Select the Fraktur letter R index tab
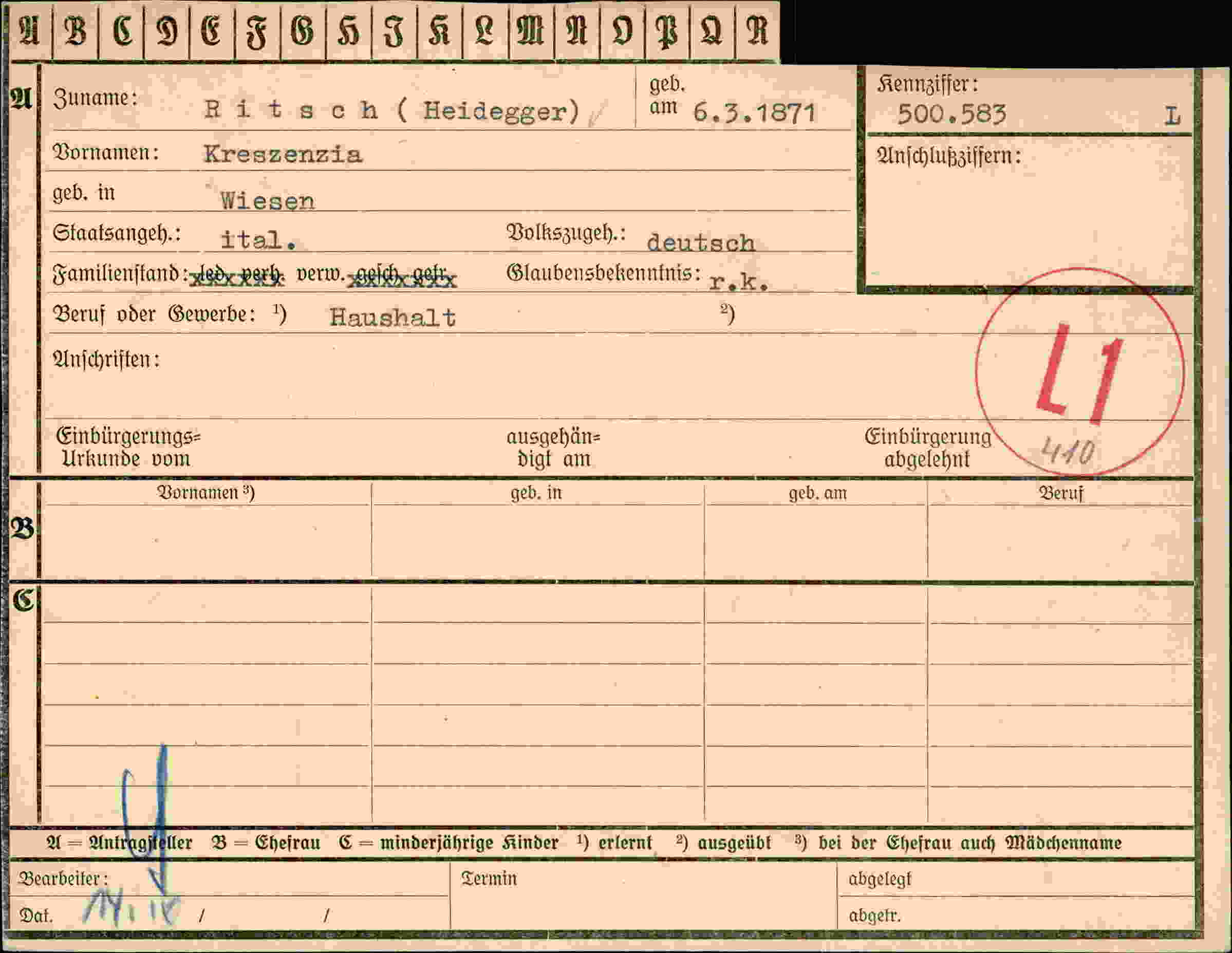This screenshot has width=1232, height=953. point(758,30)
